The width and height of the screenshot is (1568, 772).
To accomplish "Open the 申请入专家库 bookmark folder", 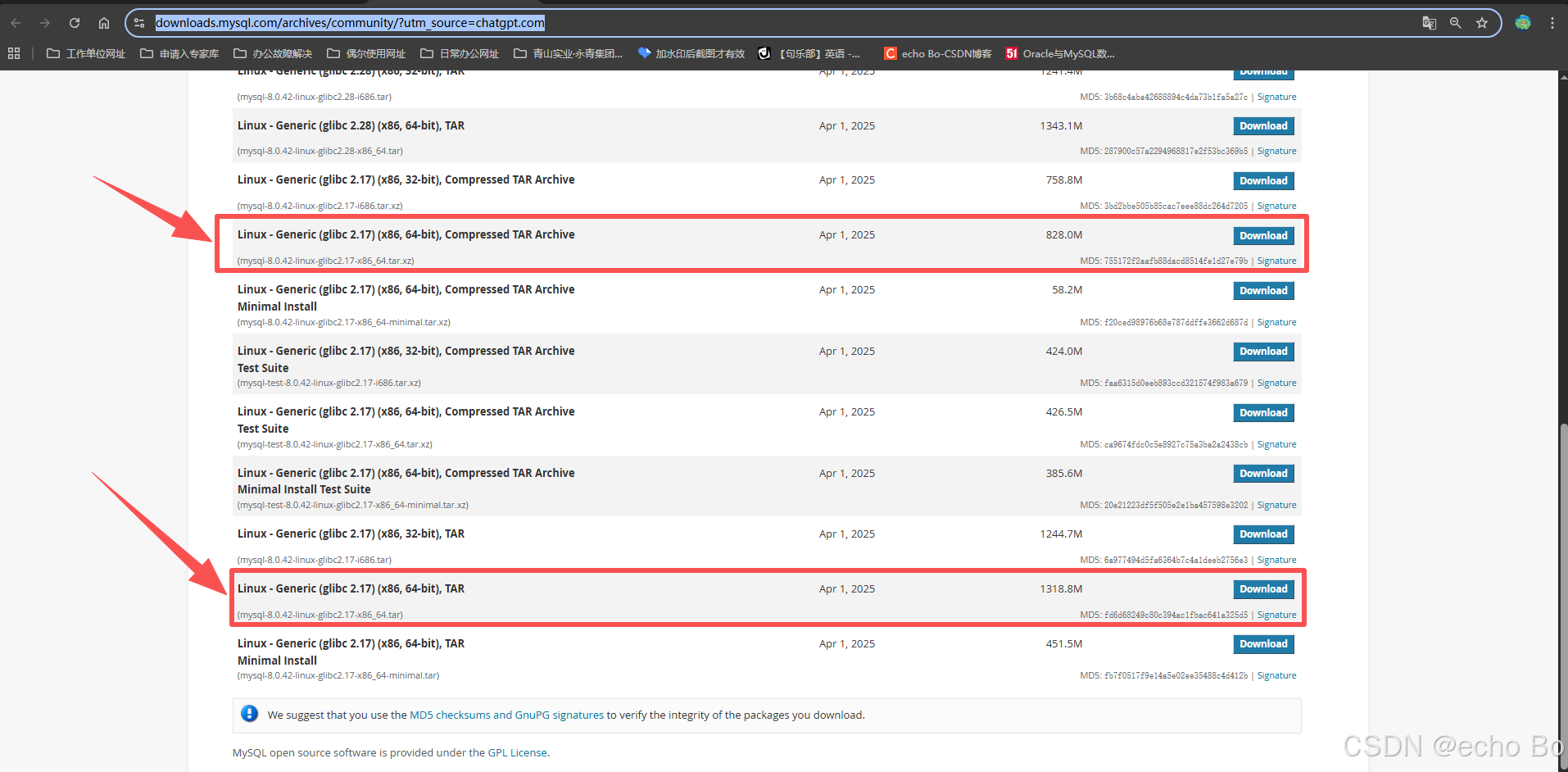I will [179, 53].
